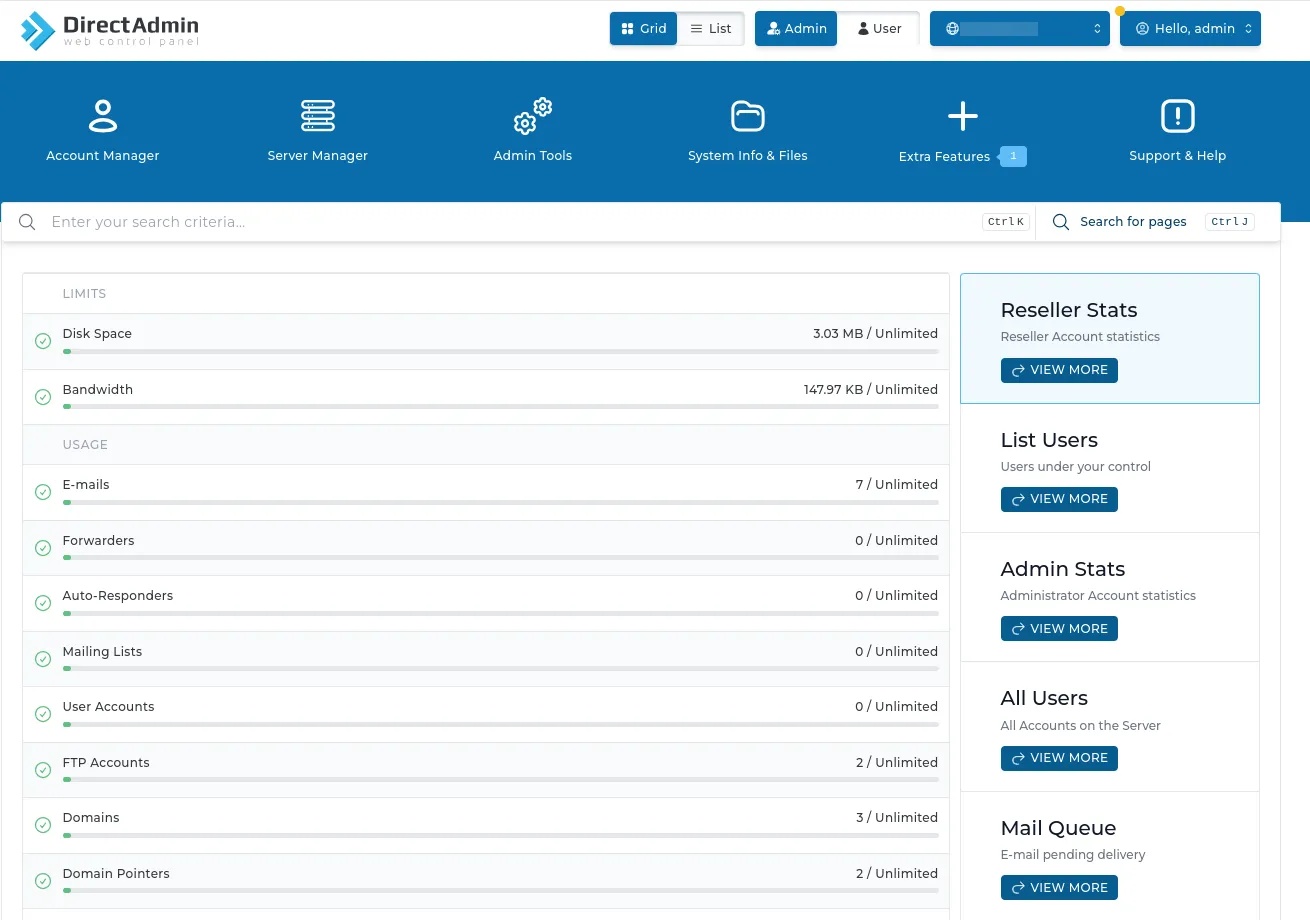Image resolution: width=1310 pixels, height=920 pixels.
Task: Select the Admin access level tab
Action: (796, 29)
